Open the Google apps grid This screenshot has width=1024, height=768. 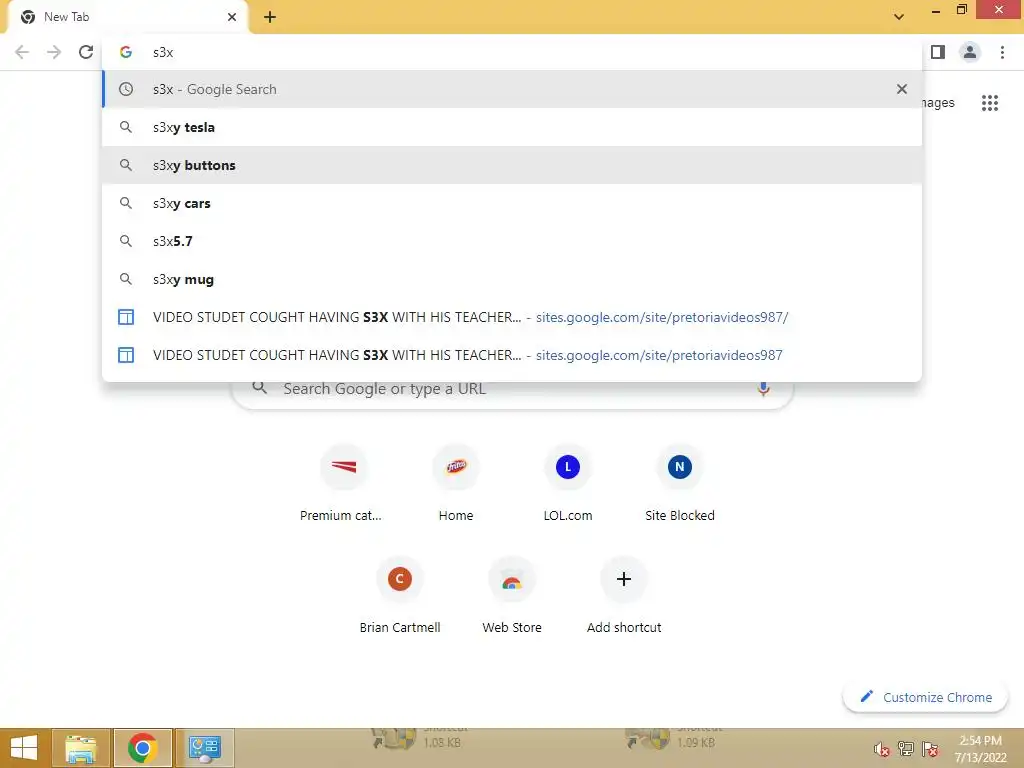point(989,103)
